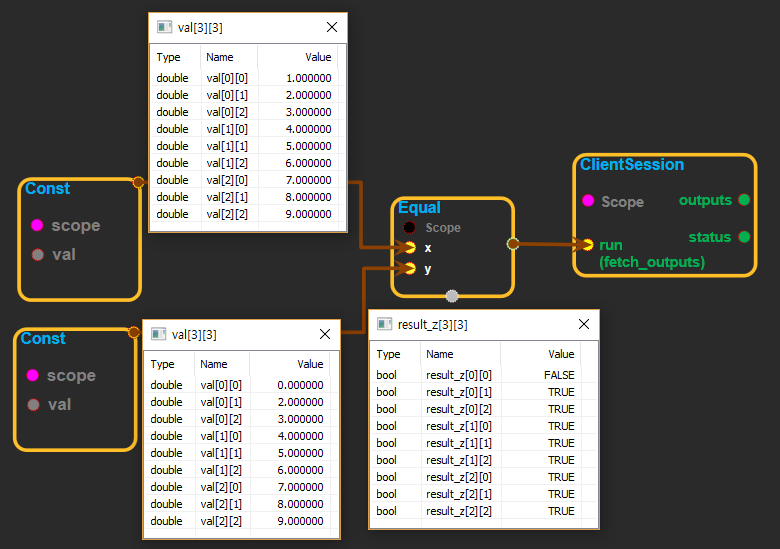
Task: Click the x input port on Equal node
Action: (410, 247)
